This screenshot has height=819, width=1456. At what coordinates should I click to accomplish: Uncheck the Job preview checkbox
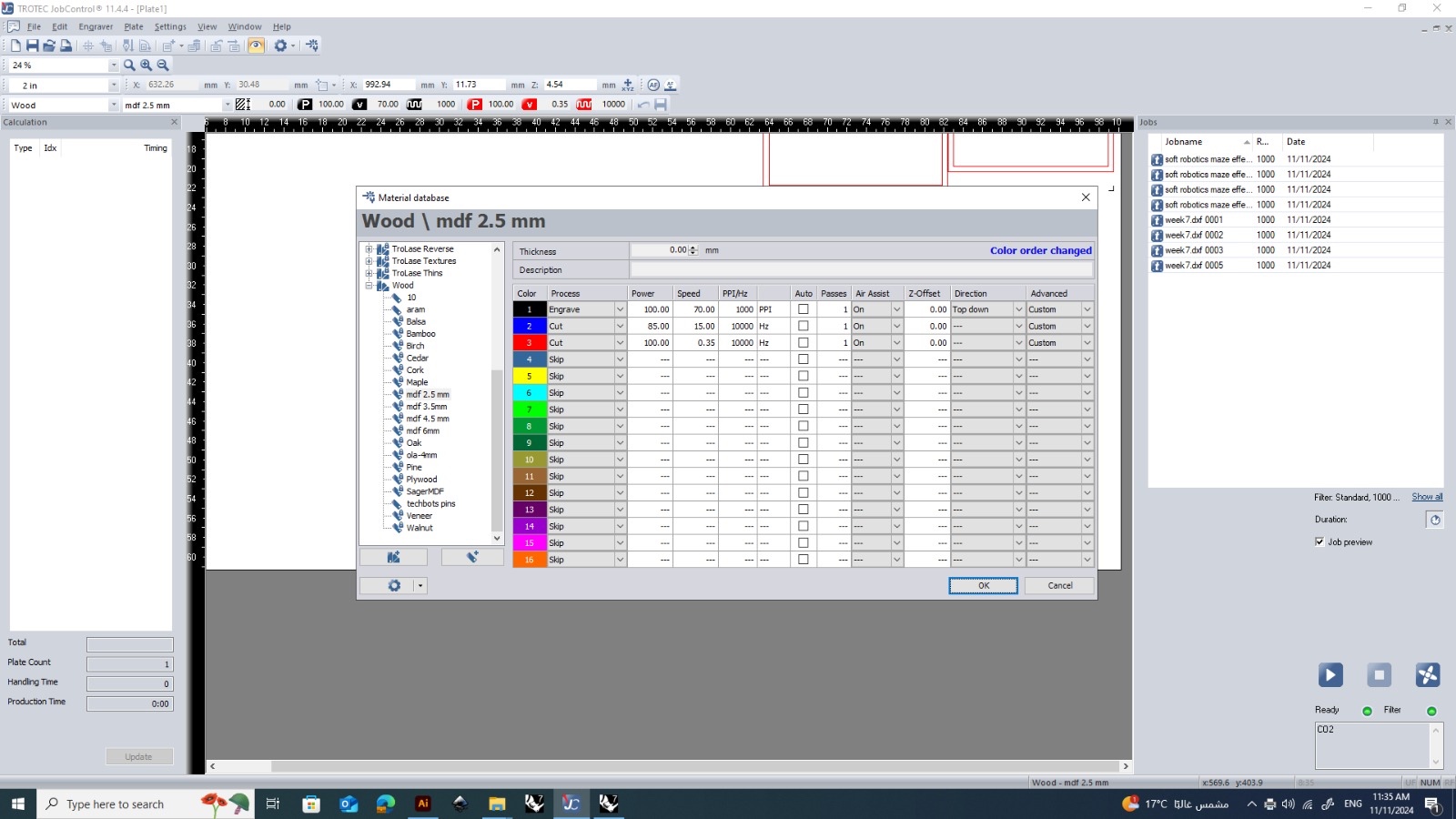pyautogui.click(x=1319, y=541)
